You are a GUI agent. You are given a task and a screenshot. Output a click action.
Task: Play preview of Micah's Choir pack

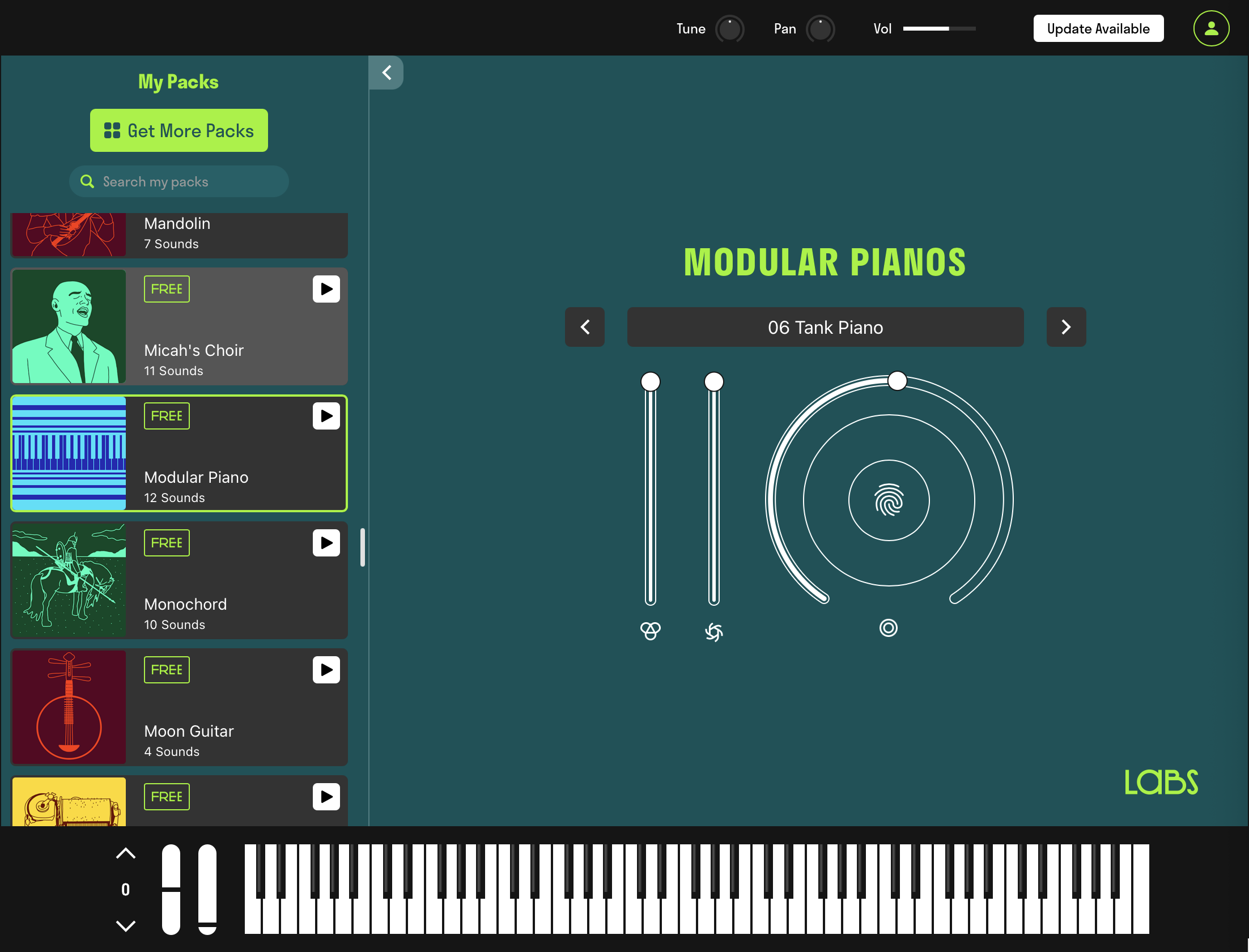tap(326, 289)
